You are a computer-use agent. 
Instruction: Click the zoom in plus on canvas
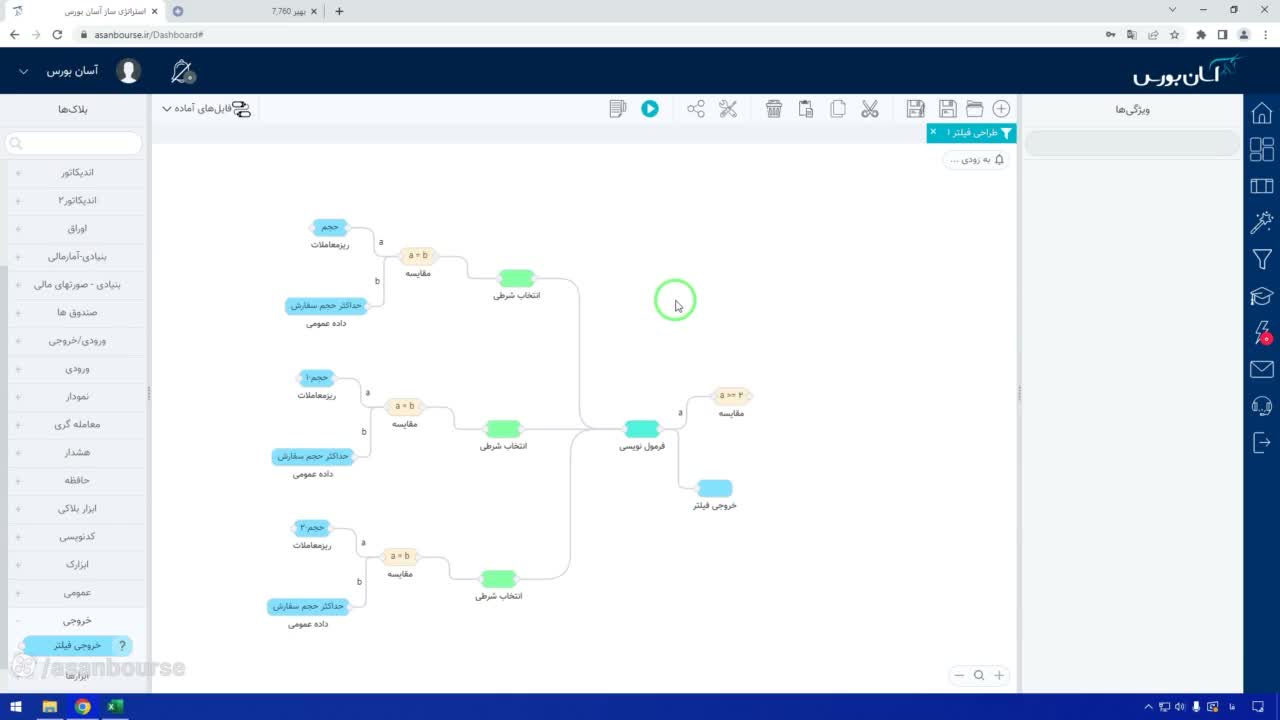tap(998, 675)
